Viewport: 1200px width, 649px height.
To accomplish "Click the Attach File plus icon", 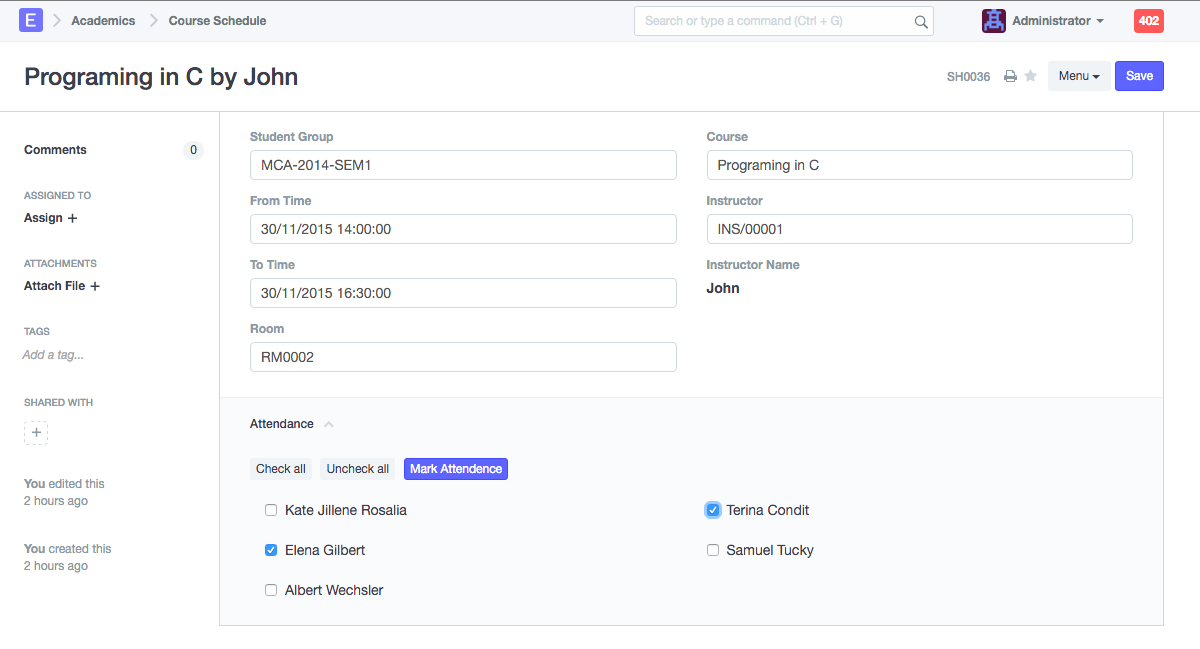I will coord(95,286).
